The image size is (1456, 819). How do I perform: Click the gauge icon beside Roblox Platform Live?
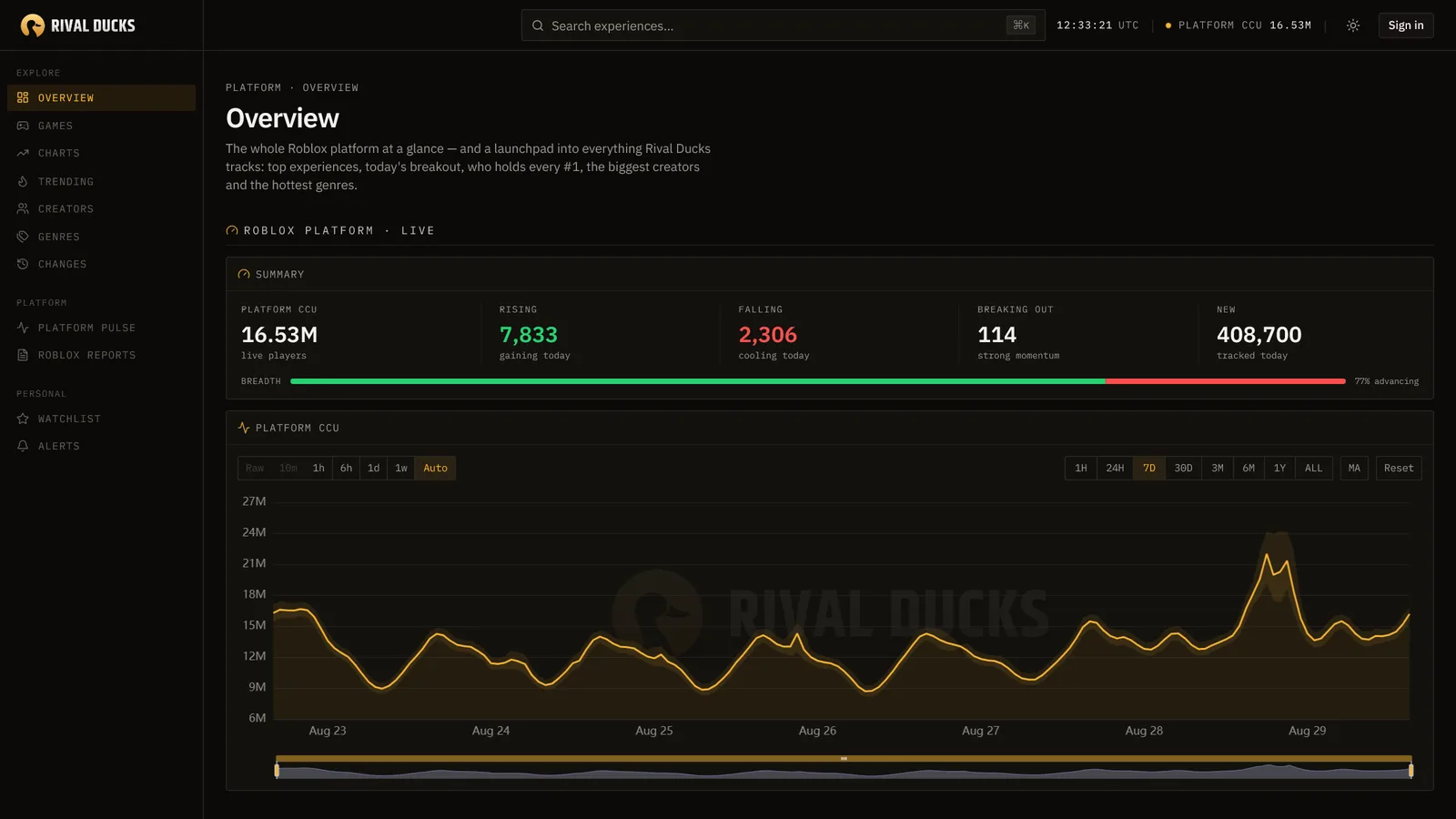point(232,230)
